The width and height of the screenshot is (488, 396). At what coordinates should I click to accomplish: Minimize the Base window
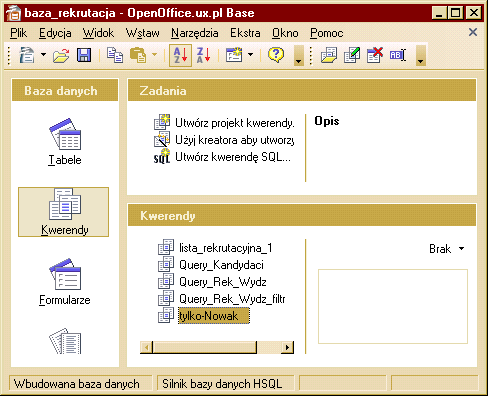point(440,13)
